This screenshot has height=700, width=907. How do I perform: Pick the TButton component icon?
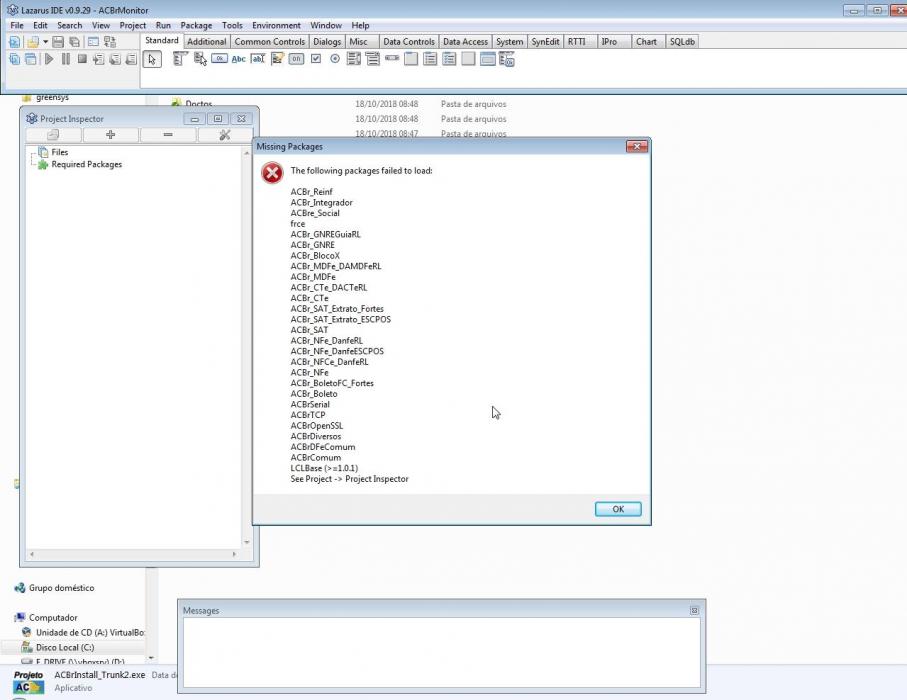click(x=219, y=59)
